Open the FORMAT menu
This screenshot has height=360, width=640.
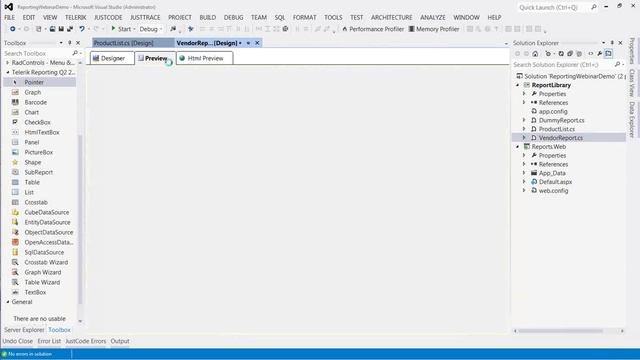click(x=304, y=18)
